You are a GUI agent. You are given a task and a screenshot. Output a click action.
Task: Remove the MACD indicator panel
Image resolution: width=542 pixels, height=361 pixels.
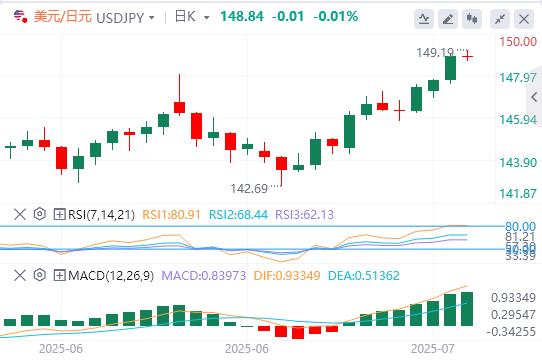20,275
